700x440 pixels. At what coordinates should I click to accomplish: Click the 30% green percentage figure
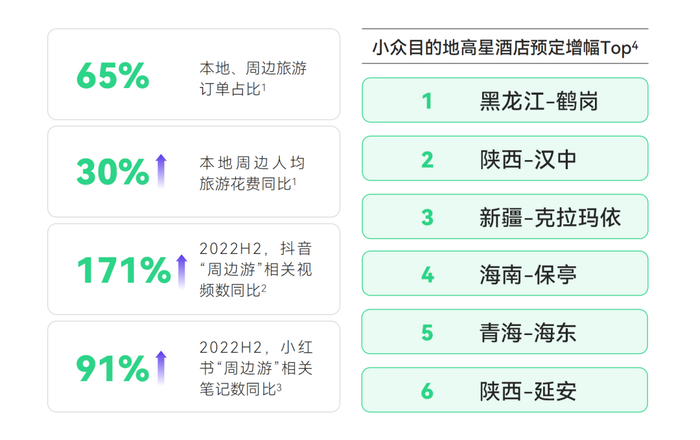tap(111, 172)
